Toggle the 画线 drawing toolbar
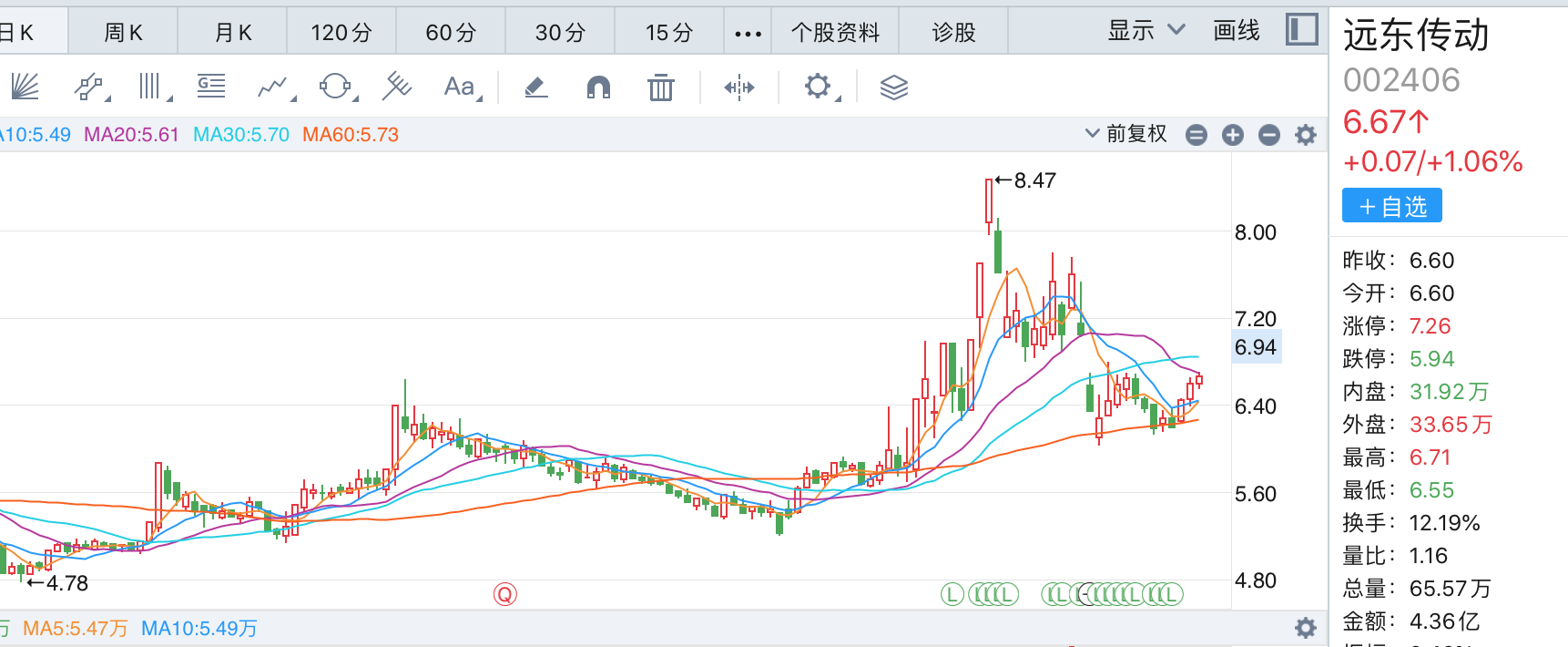 (1236, 31)
